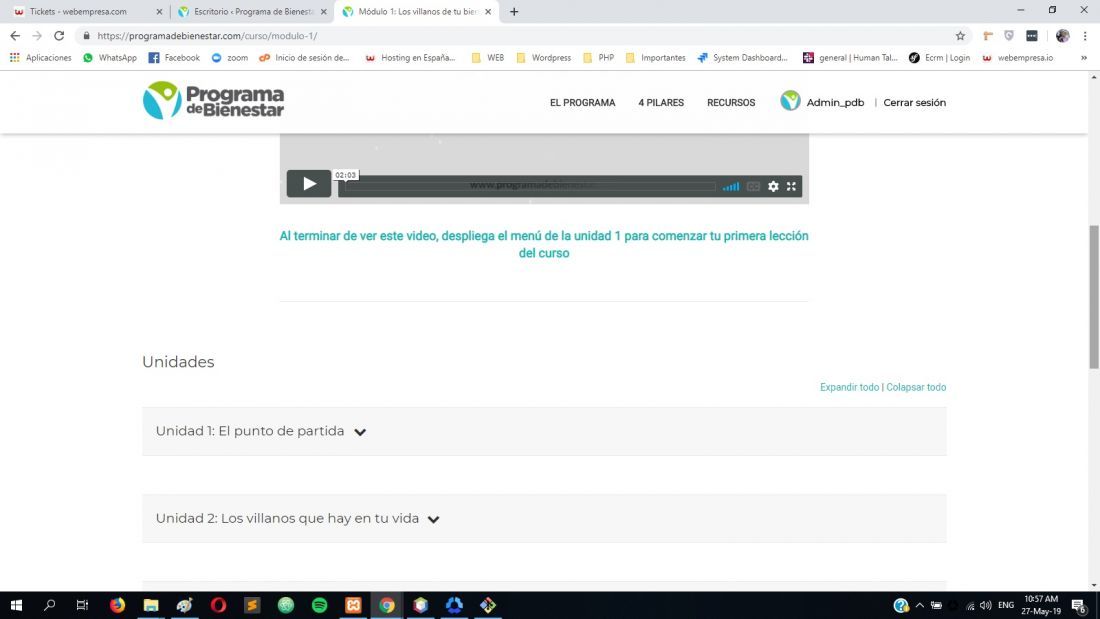Screen dimensions: 1100x619
Task: Play the module video
Action: 309,184
